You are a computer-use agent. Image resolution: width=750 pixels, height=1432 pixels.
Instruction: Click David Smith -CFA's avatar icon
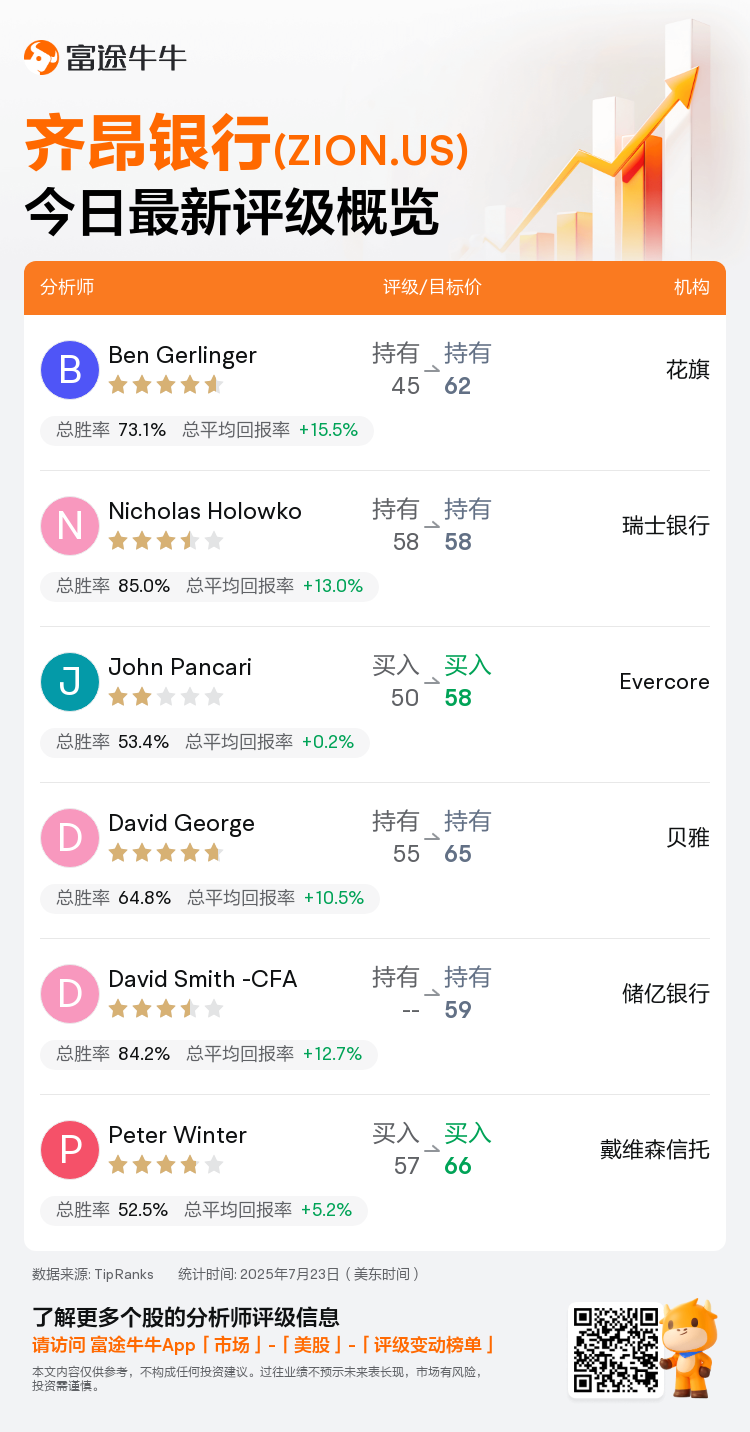coord(70,994)
